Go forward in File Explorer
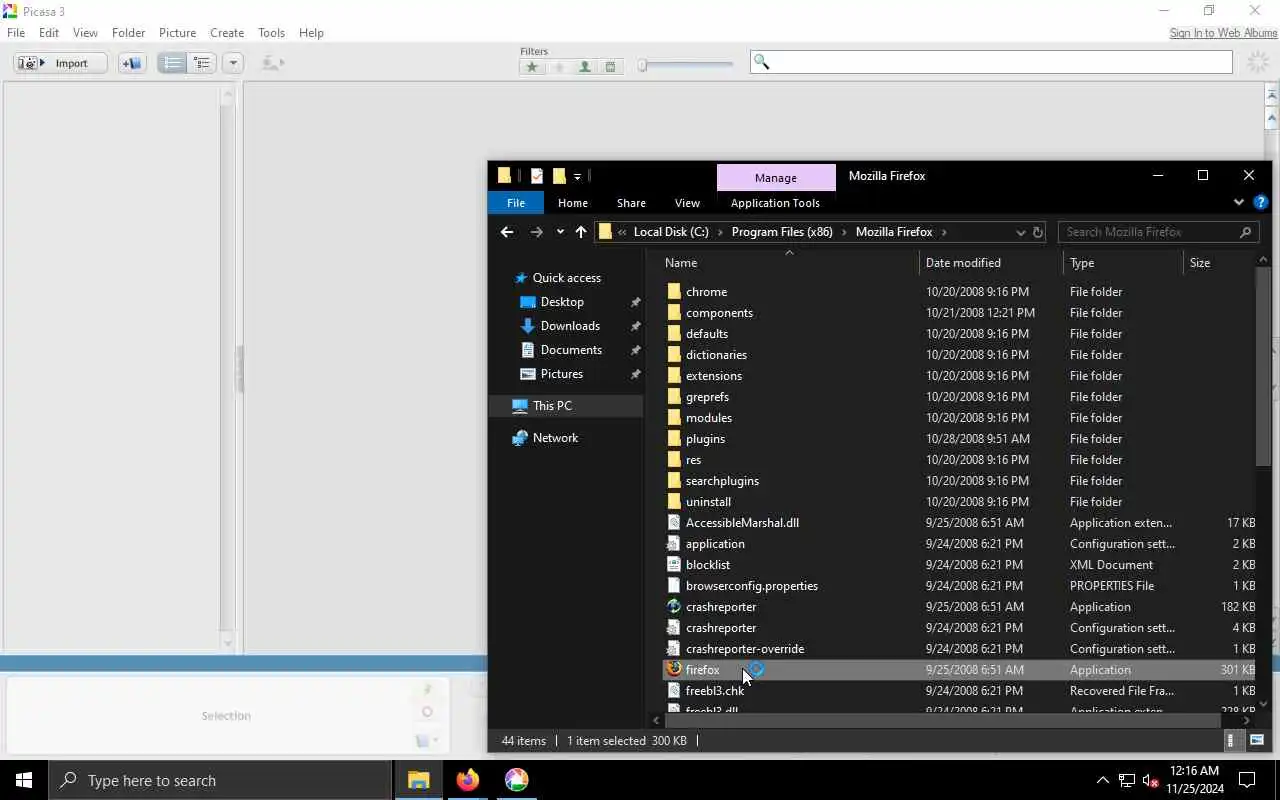 tap(536, 232)
